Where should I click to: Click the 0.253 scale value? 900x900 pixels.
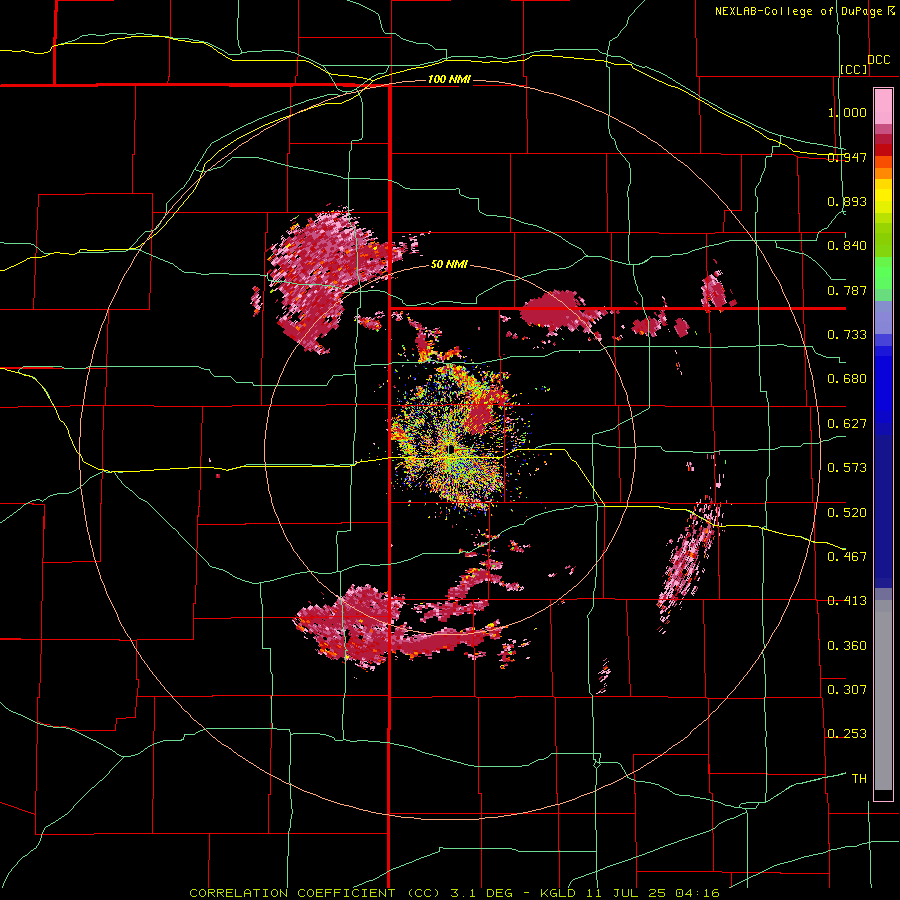click(847, 734)
